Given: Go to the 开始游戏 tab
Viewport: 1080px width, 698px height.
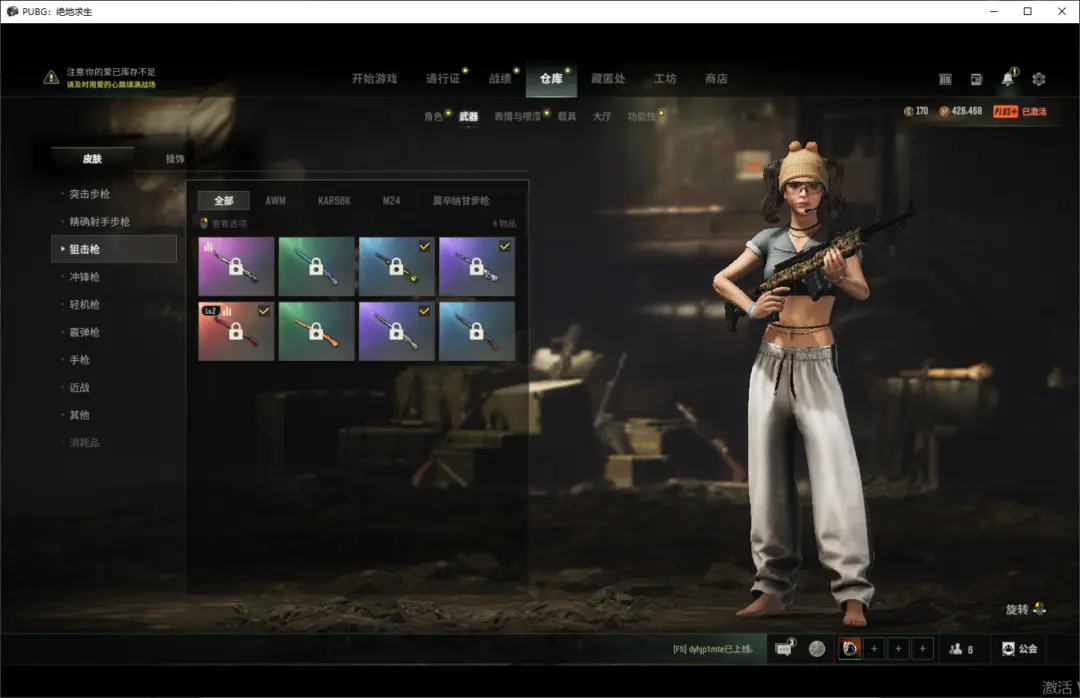Looking at the screenshot, I should click(375, 79).
